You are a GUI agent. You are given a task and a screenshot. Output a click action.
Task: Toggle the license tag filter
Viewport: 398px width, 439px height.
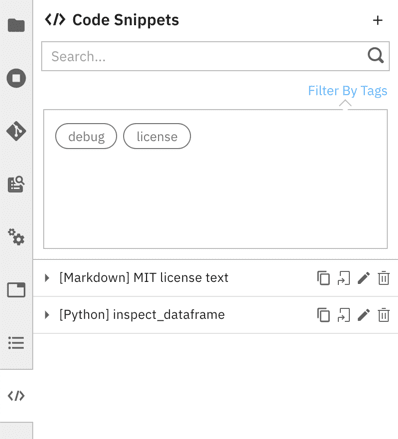(157, 136)
